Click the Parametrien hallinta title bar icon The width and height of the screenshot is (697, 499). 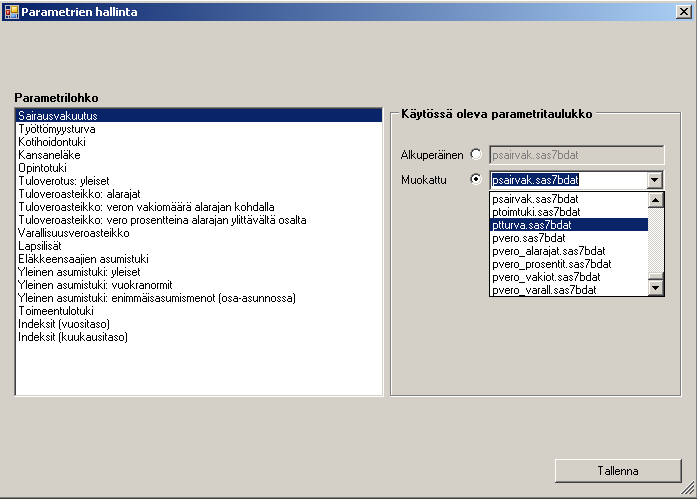pyautogui.click(x=12, y=12)
